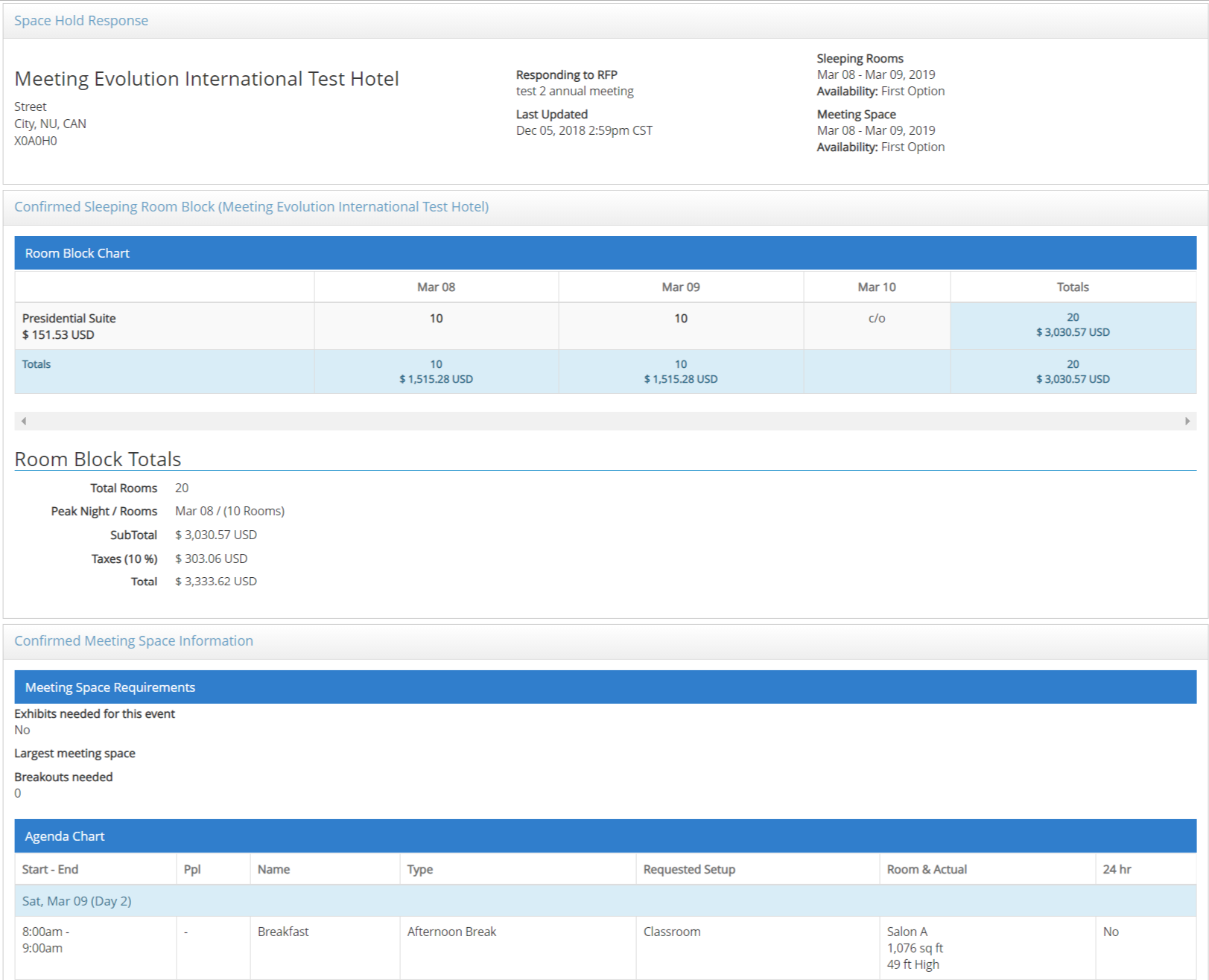Click the Meeting Evolution International Test Hotel title

pos(206,79)
